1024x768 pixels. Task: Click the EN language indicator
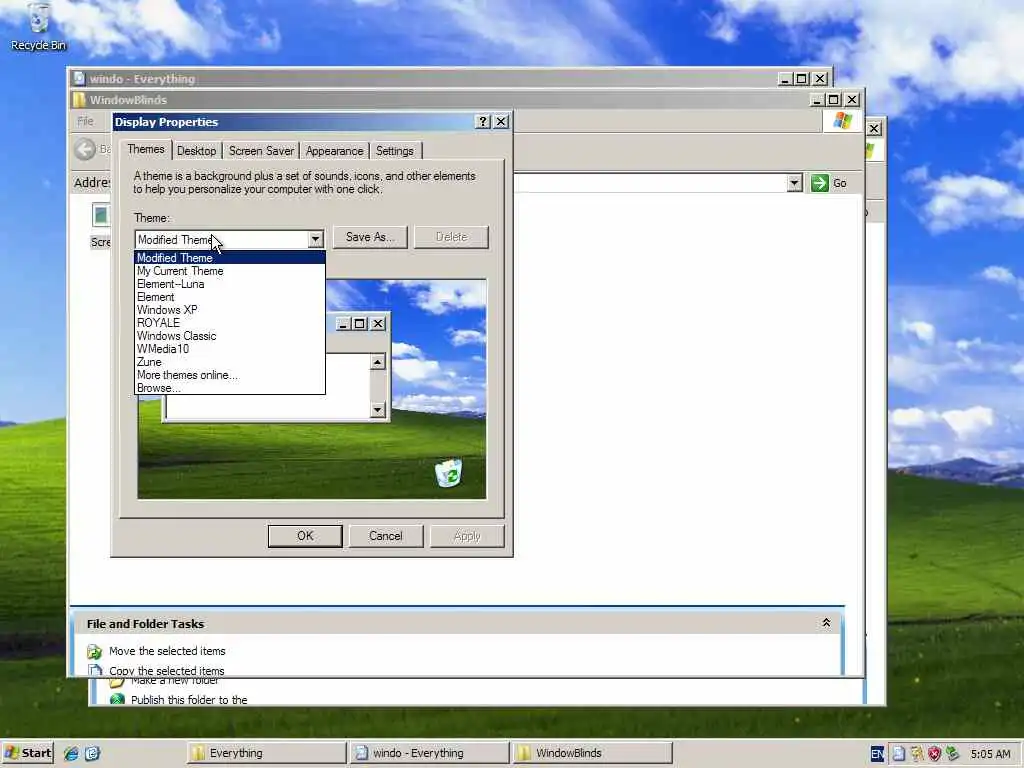877,754
